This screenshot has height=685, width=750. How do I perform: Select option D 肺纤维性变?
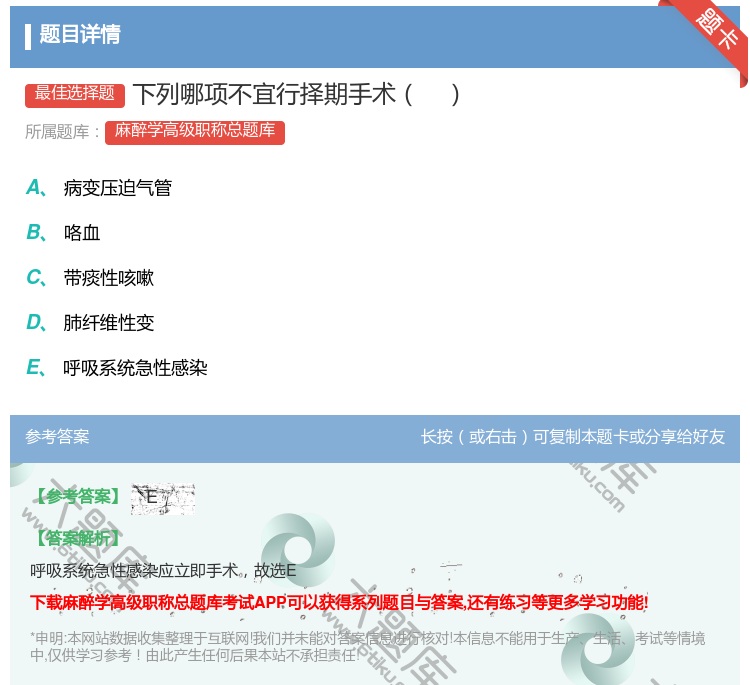pyautogui.click(x=90, y=322)
